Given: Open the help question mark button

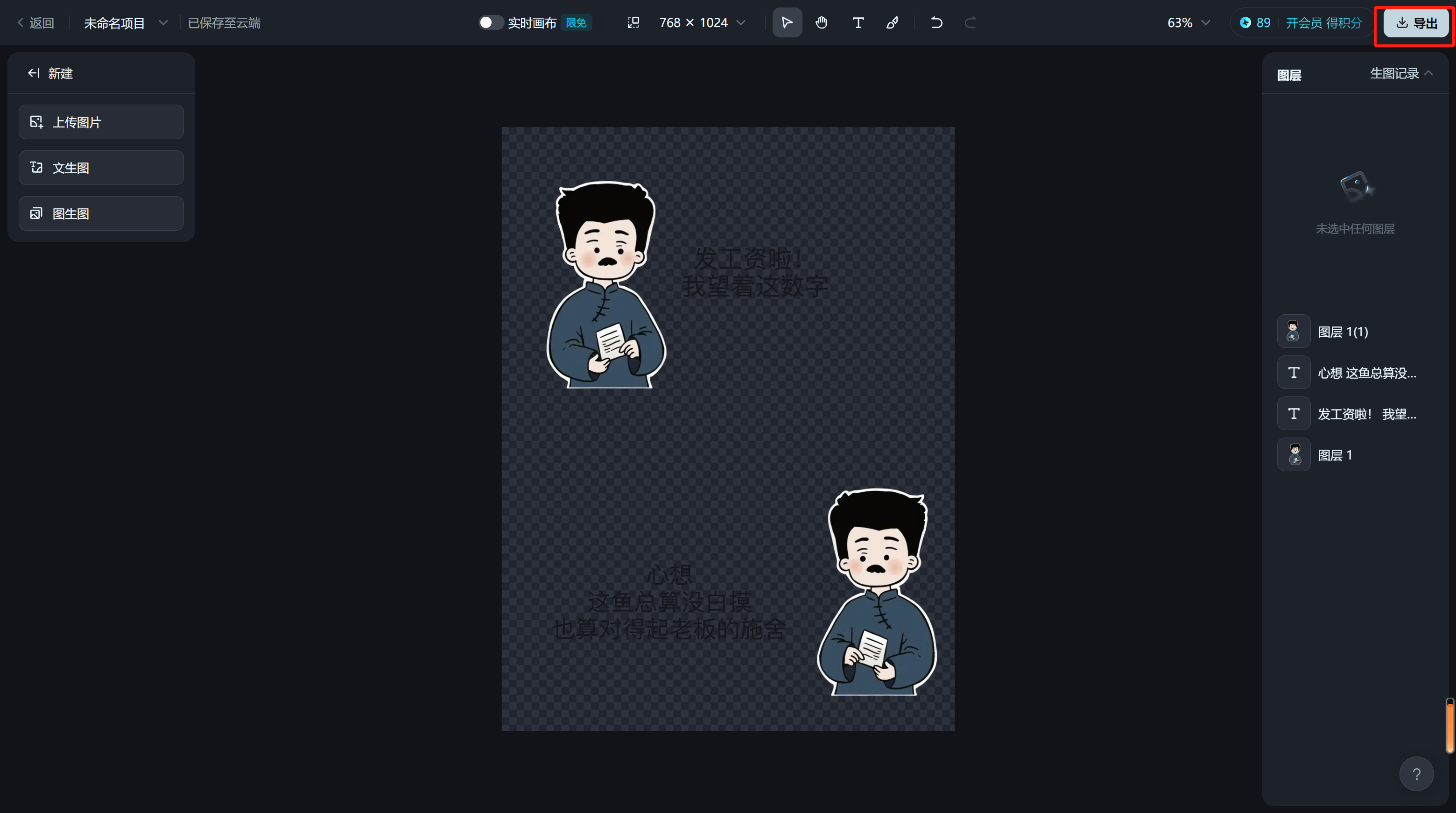Looking at the screenshot, I should (1416, 773).
